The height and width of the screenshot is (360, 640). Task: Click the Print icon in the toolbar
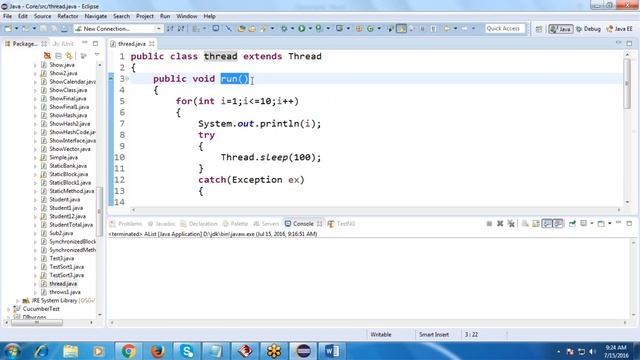click(x=64, y=29)
